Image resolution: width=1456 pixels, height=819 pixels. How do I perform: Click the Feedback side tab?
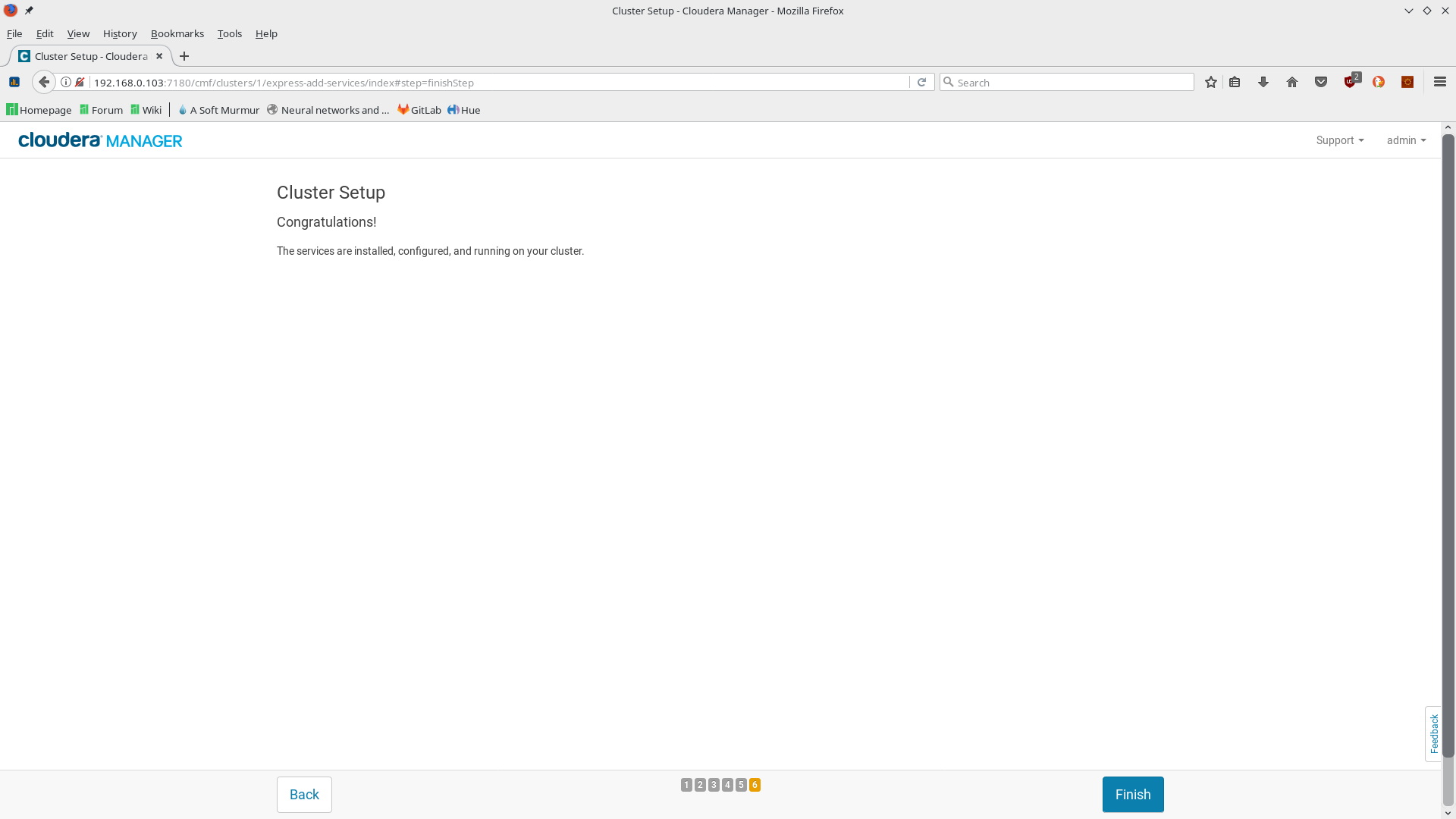coord(1433,733)
